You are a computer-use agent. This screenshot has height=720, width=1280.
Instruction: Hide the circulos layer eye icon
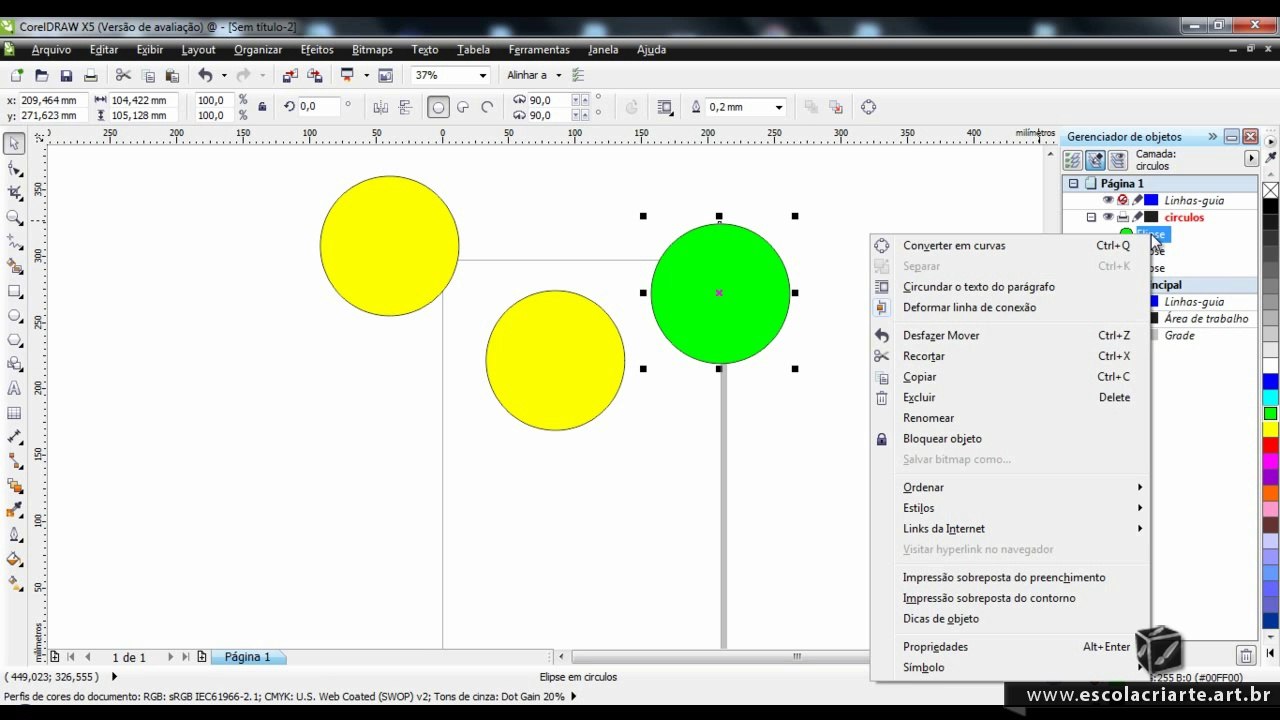pos(1107,217)
